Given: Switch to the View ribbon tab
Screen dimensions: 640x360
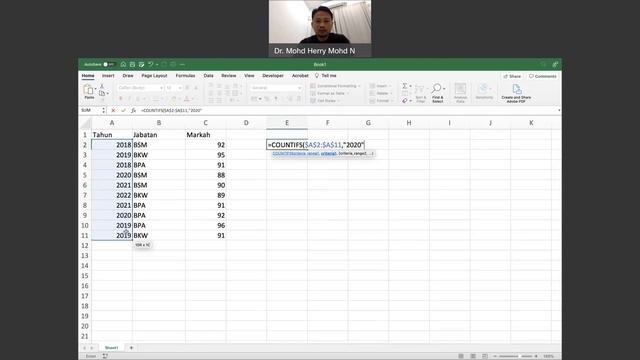Looking at the screenshot, I should pyautogui.click(x=249, y=76).
